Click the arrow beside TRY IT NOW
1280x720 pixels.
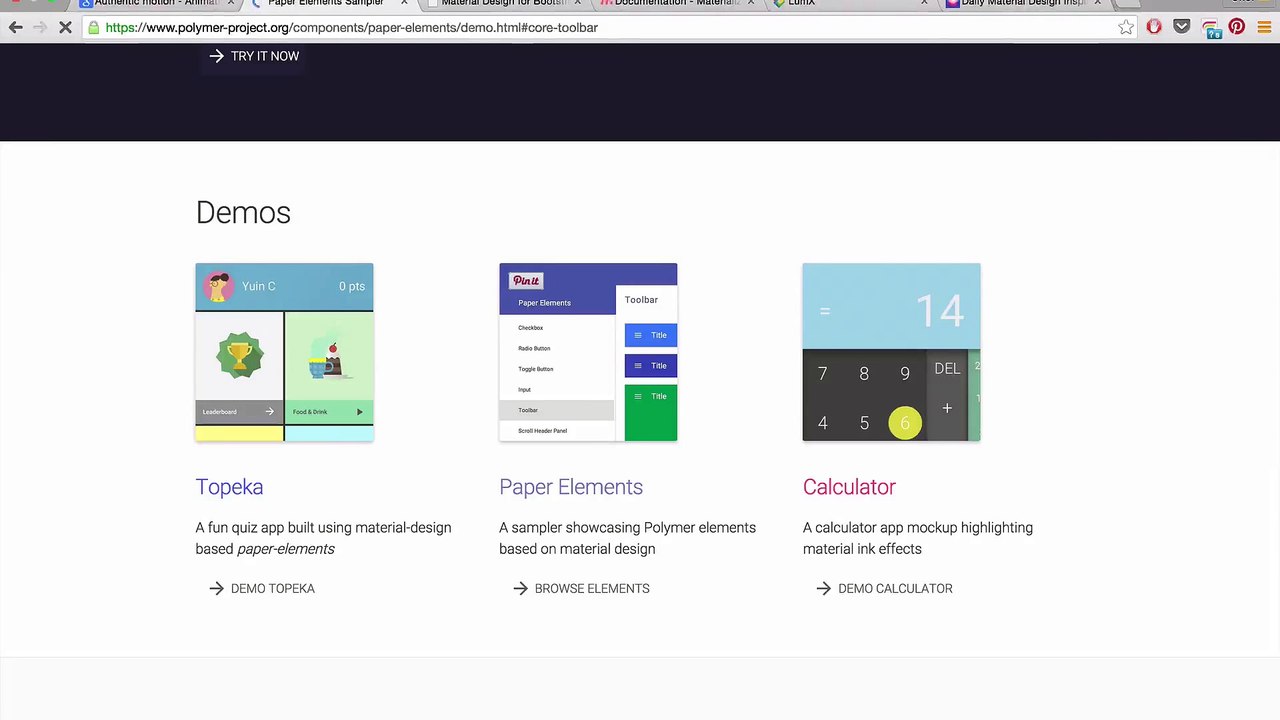click(216, 56)
